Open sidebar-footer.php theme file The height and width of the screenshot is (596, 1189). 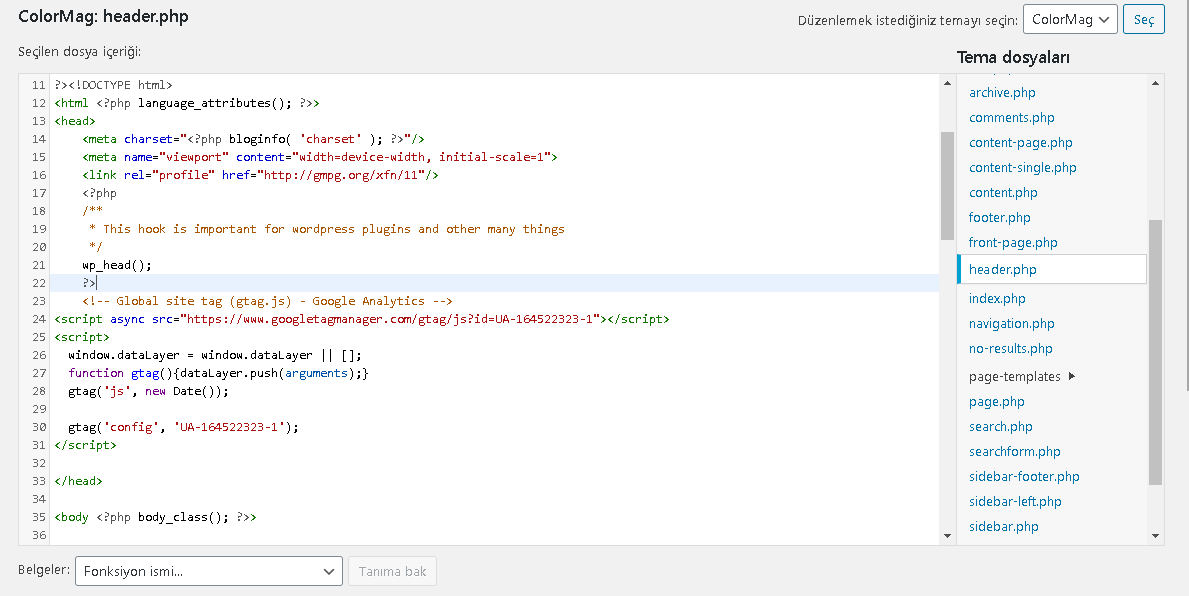pyautogui.click(x=1024, y=477)
